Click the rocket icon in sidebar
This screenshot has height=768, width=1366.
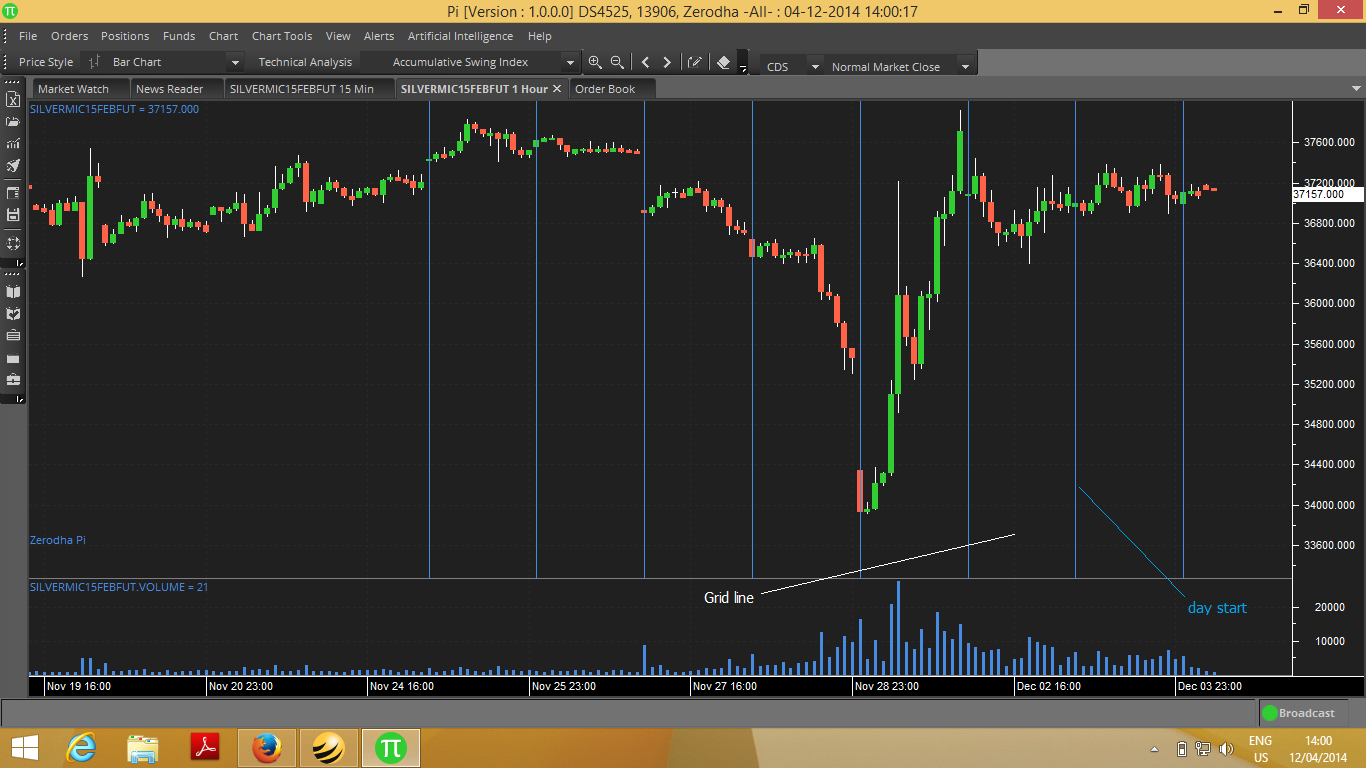(x=13, y=166)
